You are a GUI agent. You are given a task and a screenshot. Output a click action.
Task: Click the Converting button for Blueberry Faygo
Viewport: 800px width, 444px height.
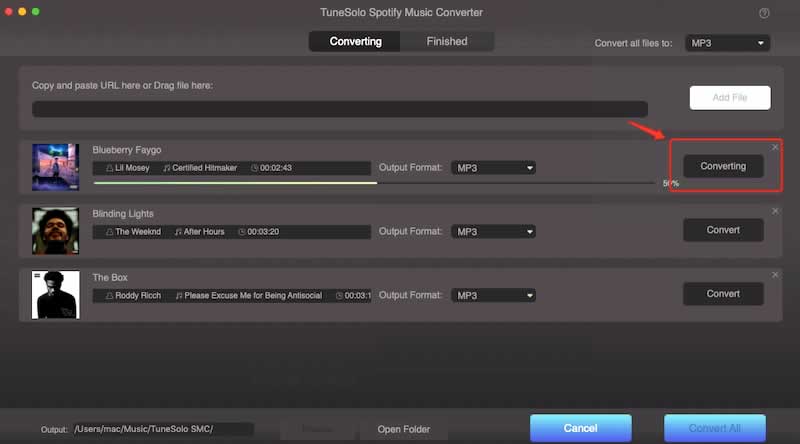[723, 166]
